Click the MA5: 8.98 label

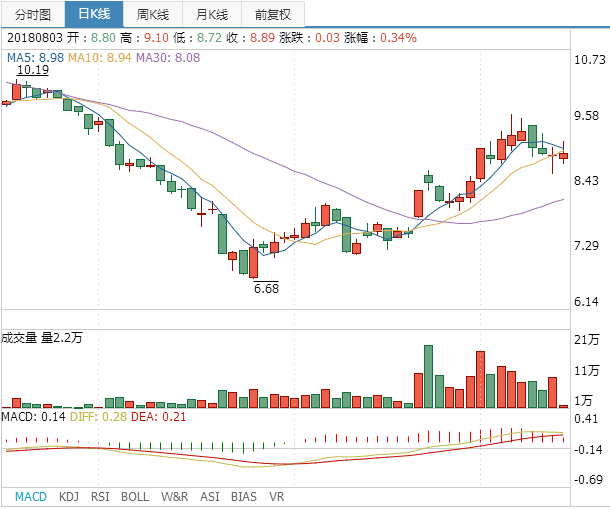35,58
